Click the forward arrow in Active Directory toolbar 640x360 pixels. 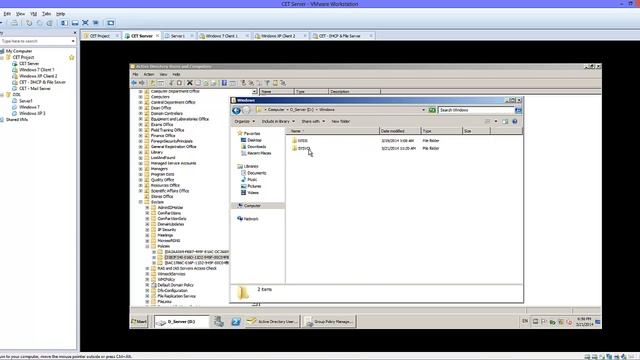pyautogui.click(x=142, y=83)
